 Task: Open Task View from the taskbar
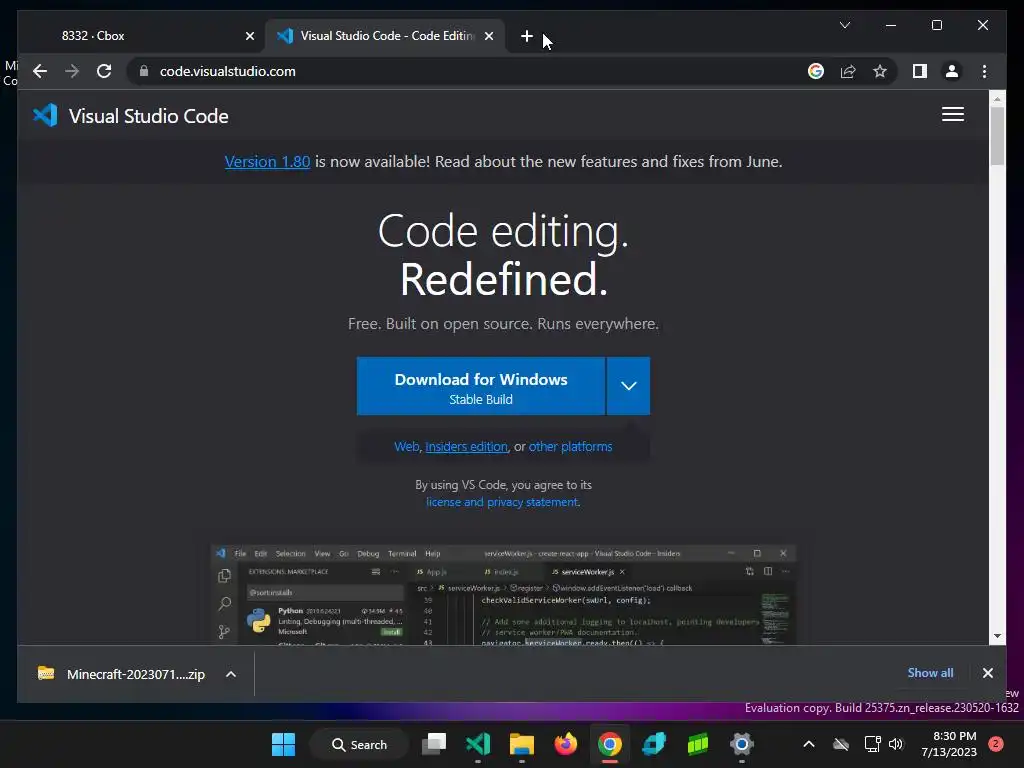[434, 744]
